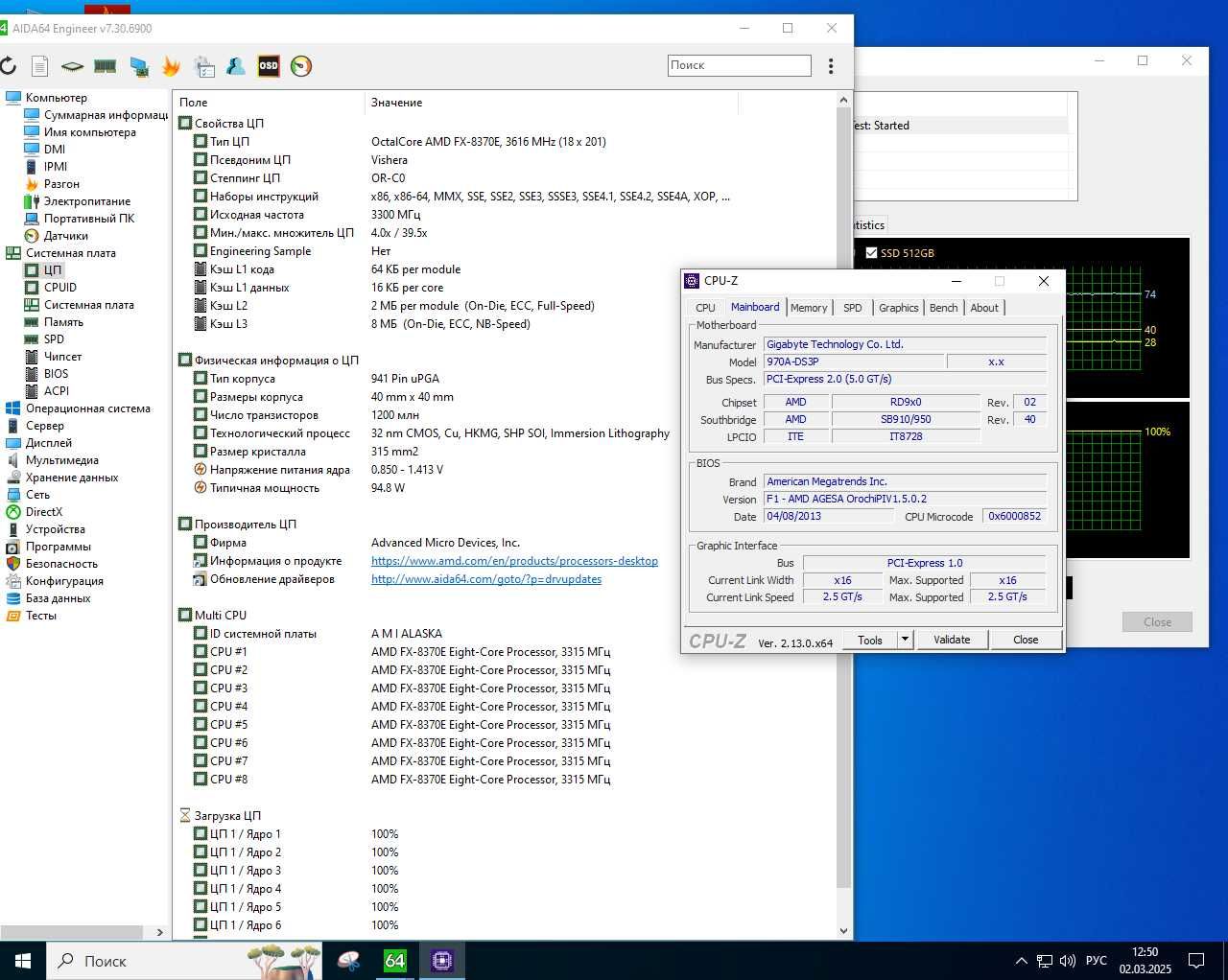Image resolution: width=1228 pixels, height=980 pixels.
Task: Switch to the CPU tab in CPU-Z
Action: [x=705, y=308]
